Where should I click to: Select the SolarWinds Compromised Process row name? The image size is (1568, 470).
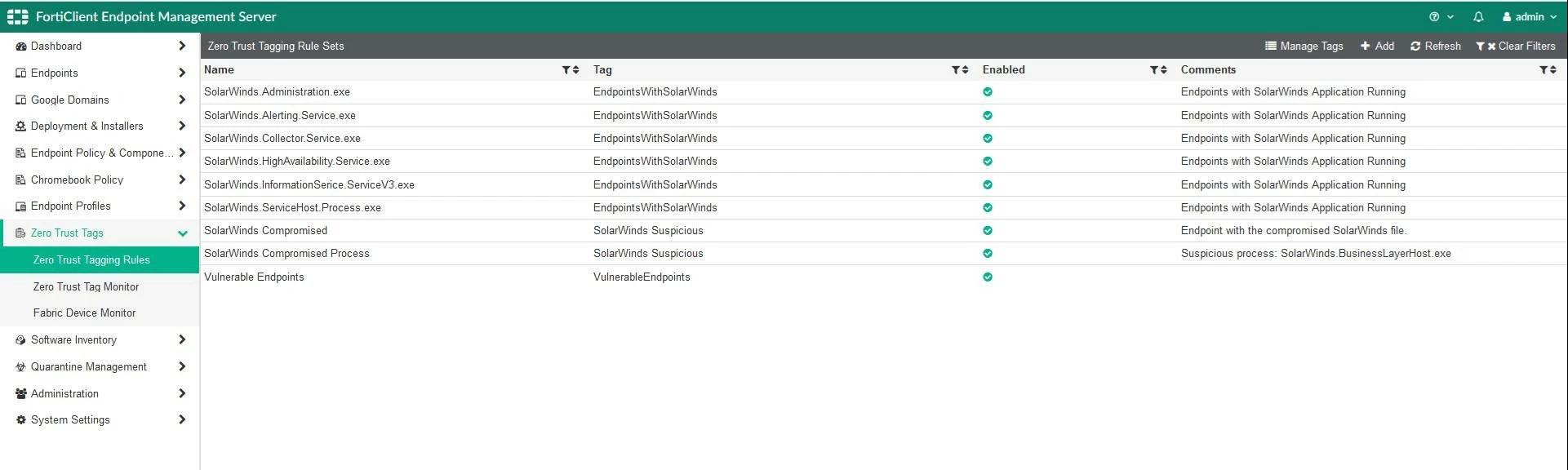pos(287,254)
